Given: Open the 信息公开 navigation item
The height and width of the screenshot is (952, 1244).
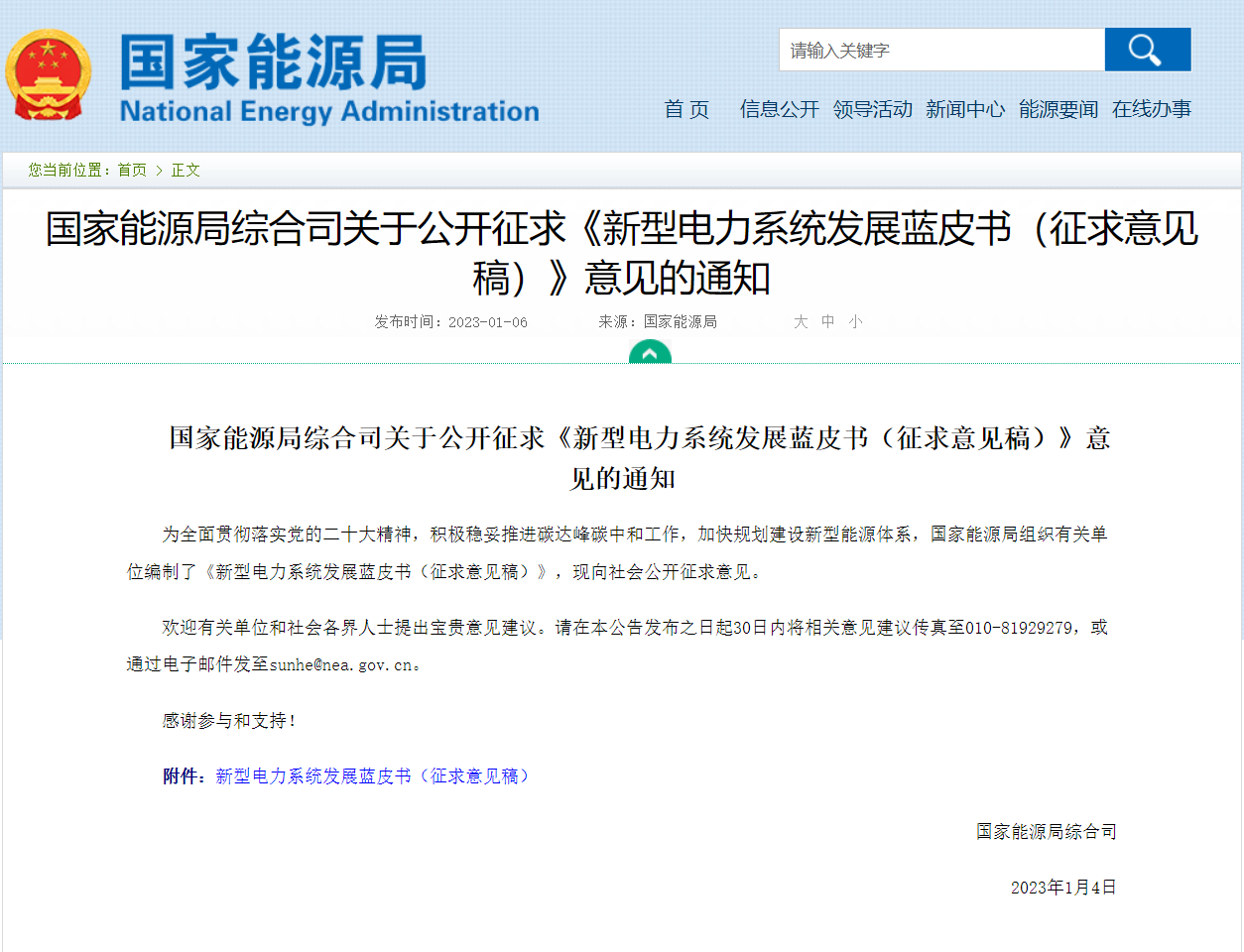Looking at the screenshot, I should pyautogui.click(x=780, y=109).
